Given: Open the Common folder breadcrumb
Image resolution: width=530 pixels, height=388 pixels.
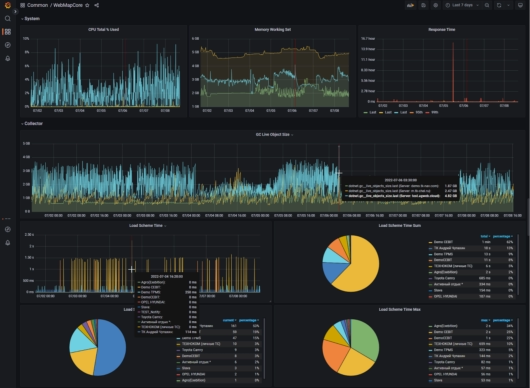Looking at the screenshot, I should (x=37, y=5).
